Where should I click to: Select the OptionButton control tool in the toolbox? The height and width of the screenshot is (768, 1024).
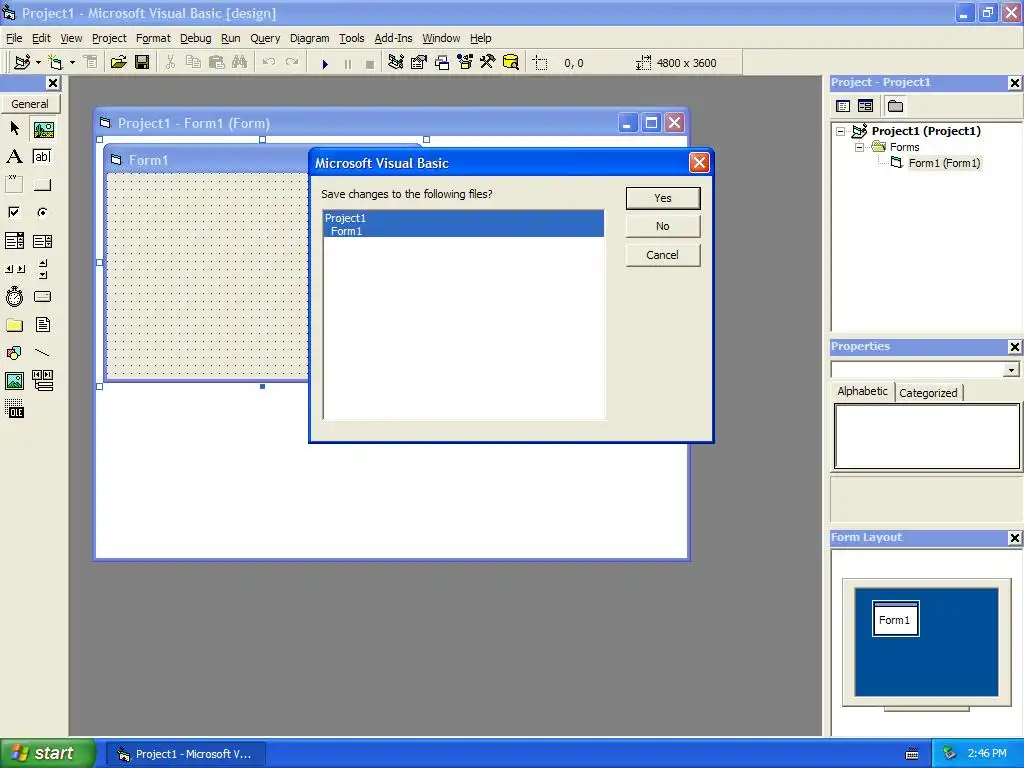[43, 212]
